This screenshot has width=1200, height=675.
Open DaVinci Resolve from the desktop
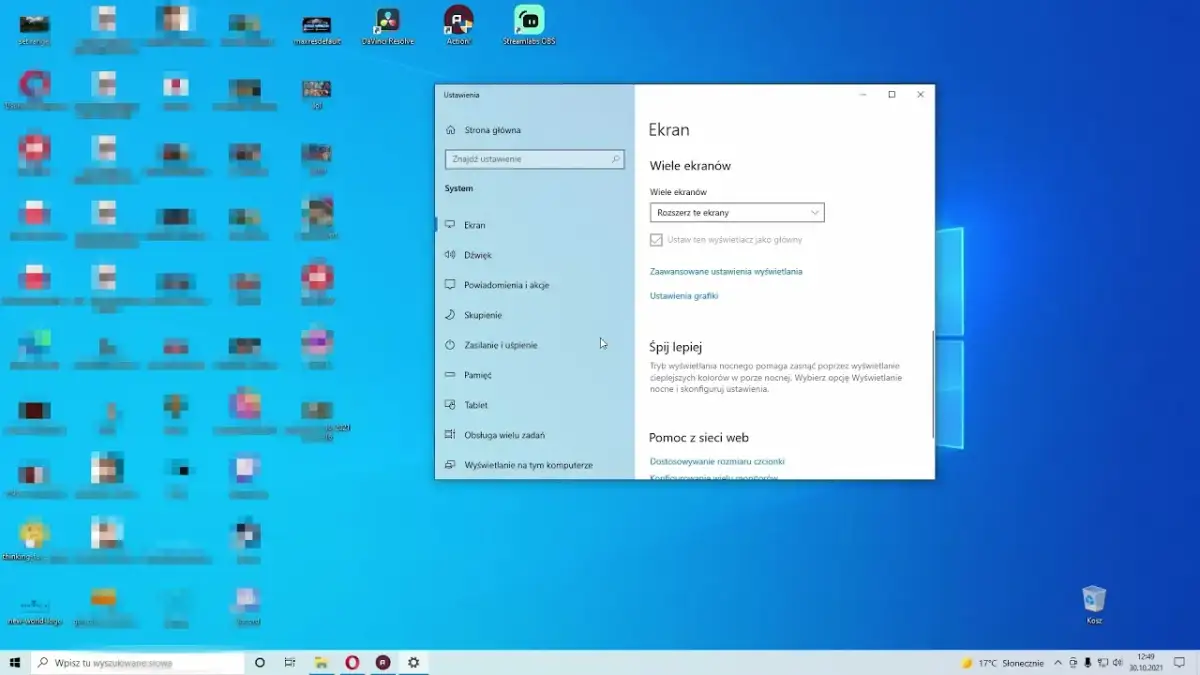pos(387,22)
